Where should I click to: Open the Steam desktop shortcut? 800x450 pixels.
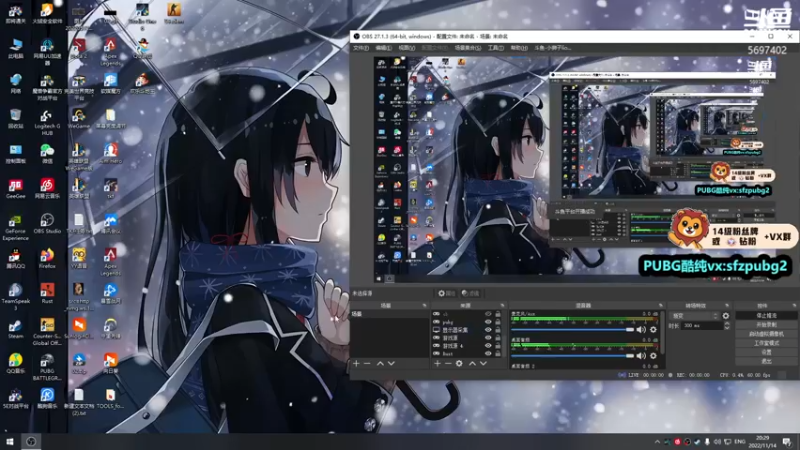point(15,329)
